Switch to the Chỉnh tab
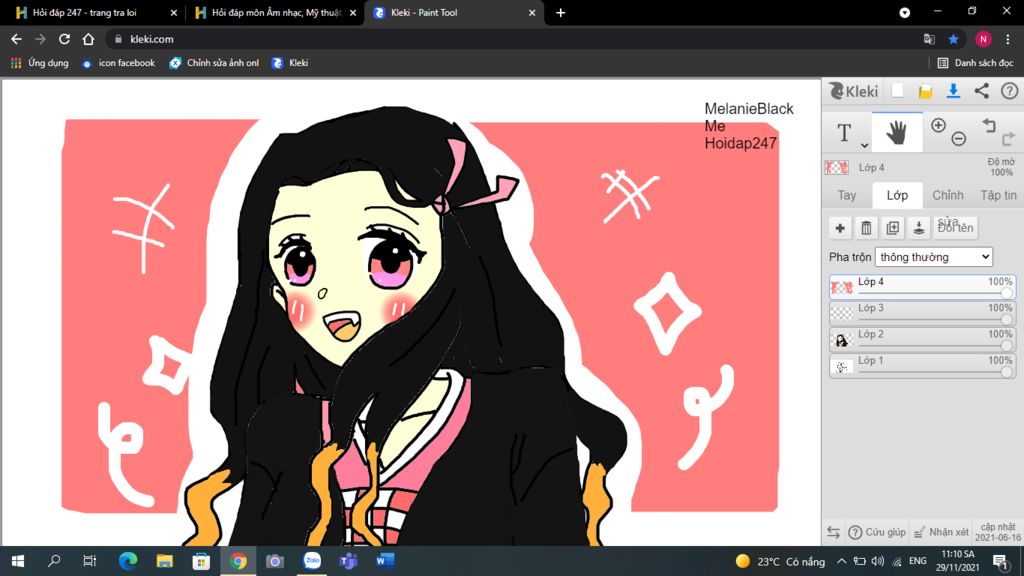Screen dimensions: 1024x576 (x=948, y=195)
